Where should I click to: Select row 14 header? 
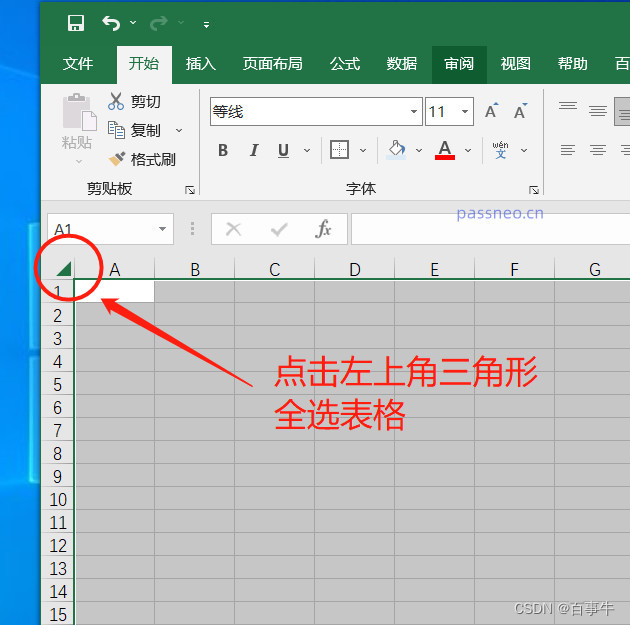[x=57, y=591]
